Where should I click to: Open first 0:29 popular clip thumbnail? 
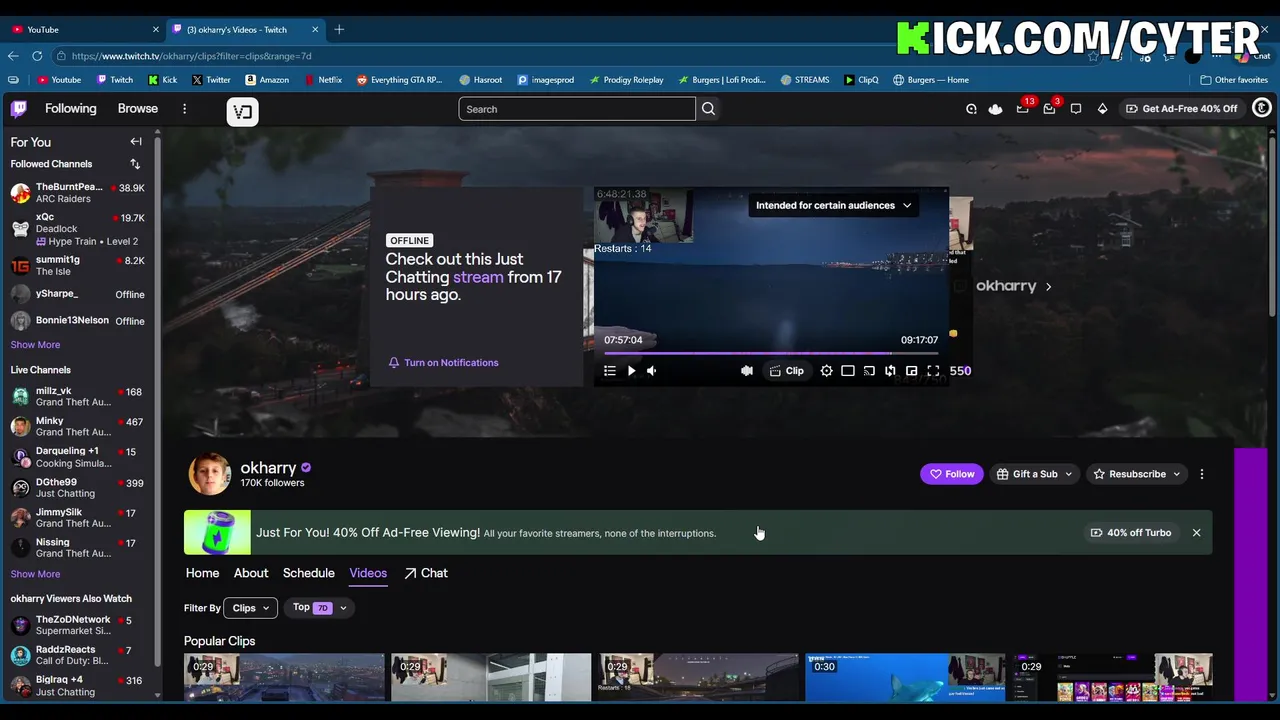pos(284,677)
